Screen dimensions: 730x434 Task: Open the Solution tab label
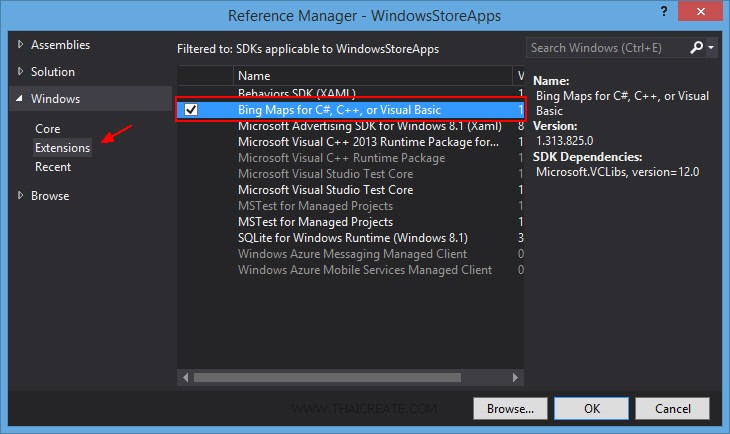pyautogui.click(x=53, y=72)
